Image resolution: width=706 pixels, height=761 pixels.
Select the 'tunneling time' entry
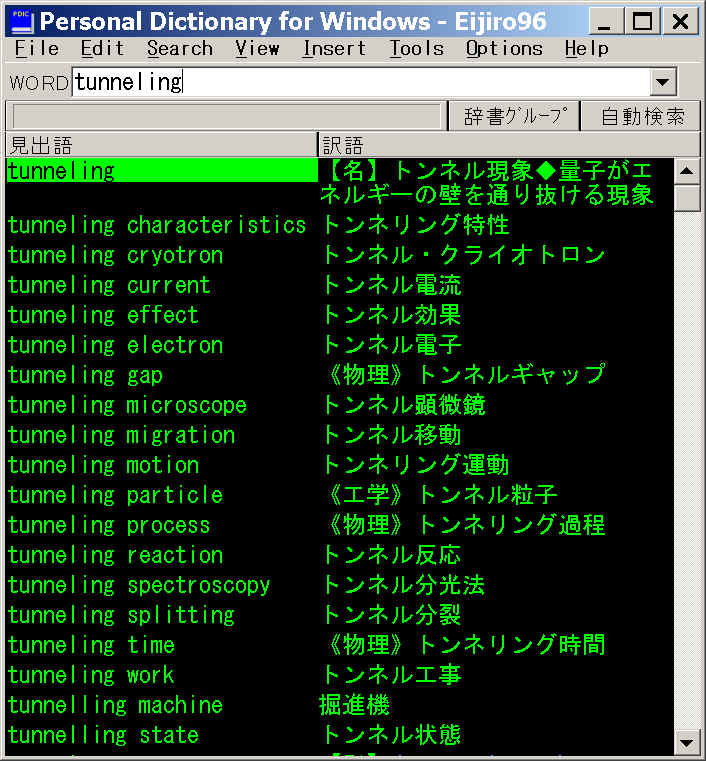[91, 645]
